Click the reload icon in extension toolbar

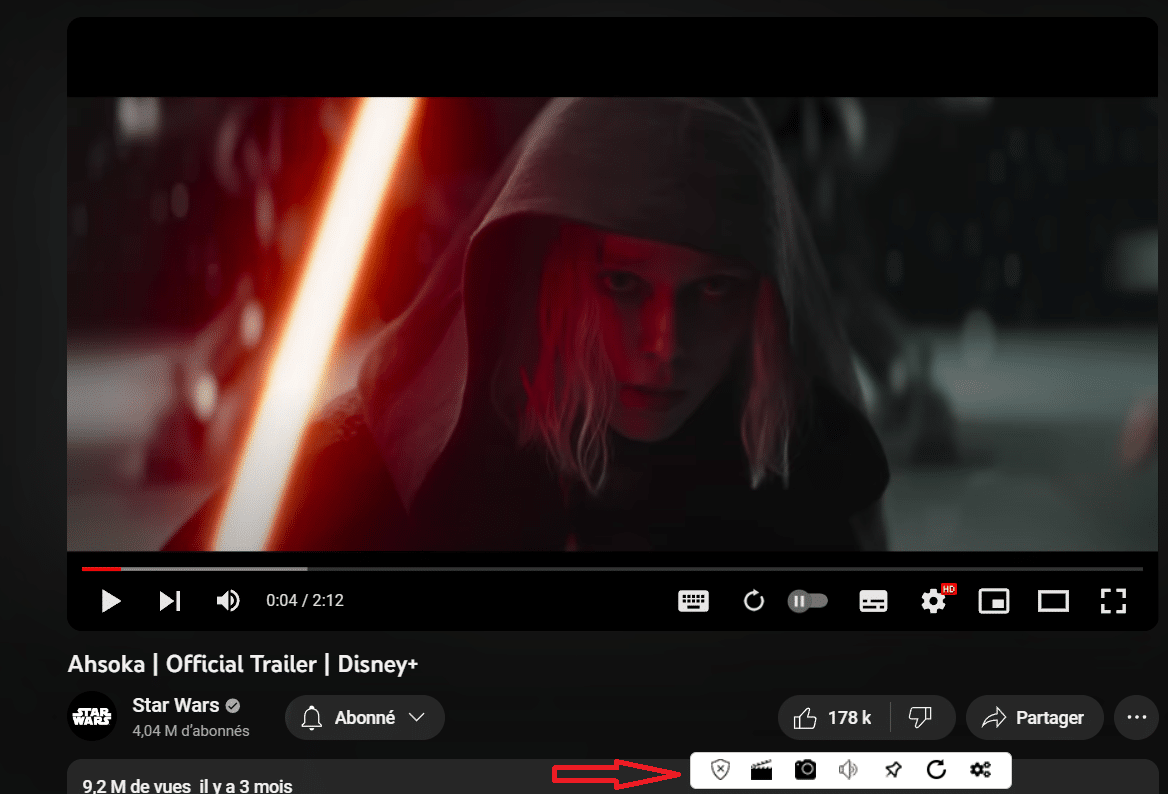click(936, 769)
